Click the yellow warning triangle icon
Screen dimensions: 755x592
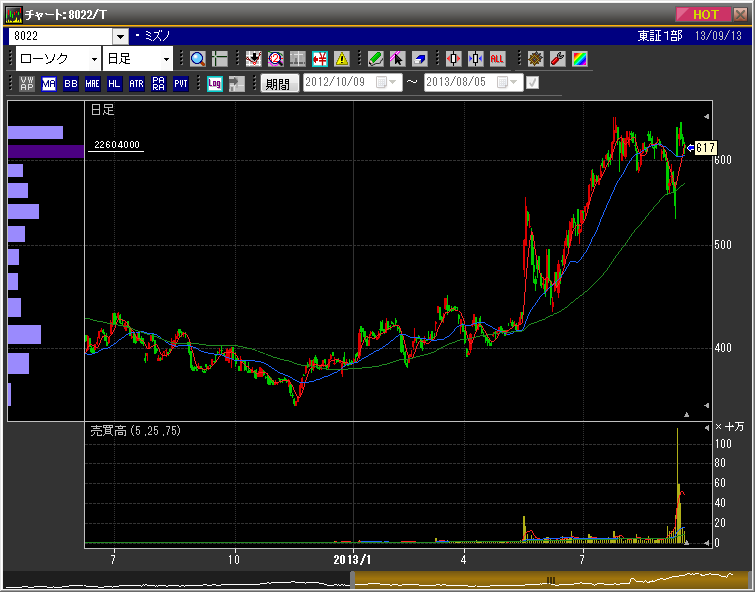[x=342, y=59]
